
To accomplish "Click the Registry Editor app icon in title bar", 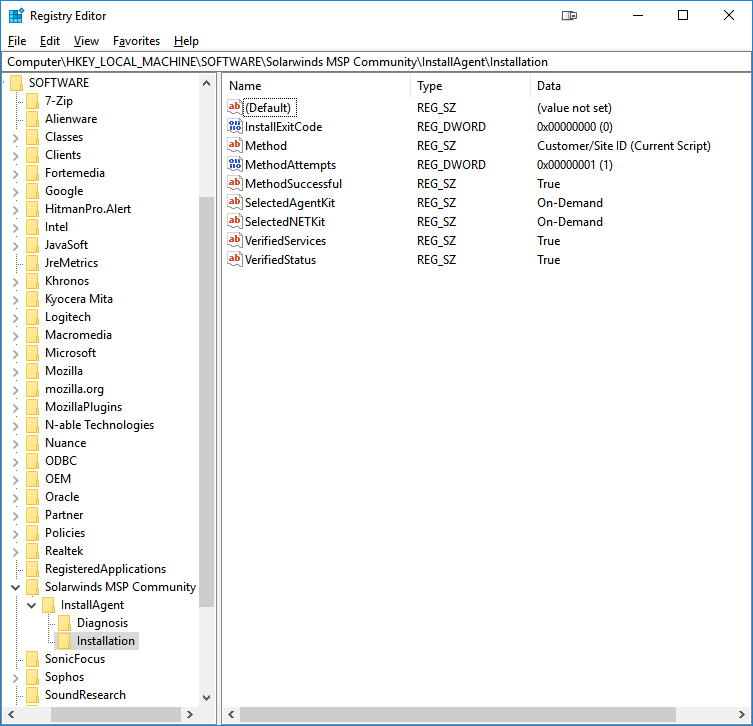I will pos(16,16).
